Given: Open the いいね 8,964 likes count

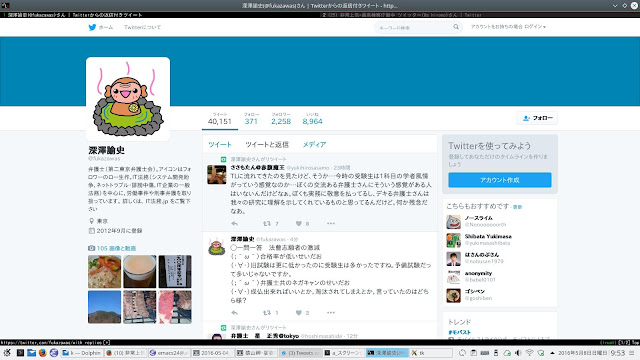Looking at the screenshot, I should [x=312, y=119].
